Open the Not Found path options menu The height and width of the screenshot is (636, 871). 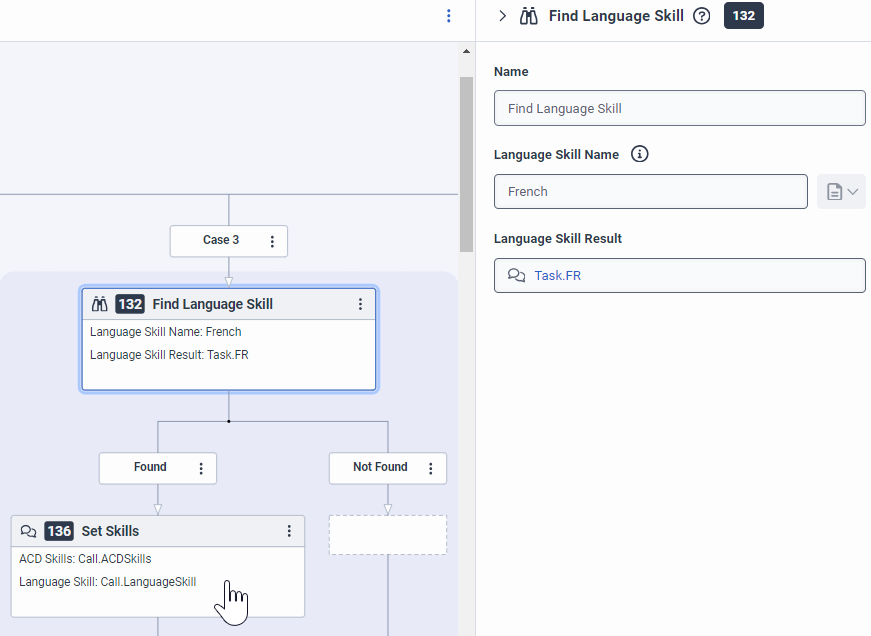(431, 468)
